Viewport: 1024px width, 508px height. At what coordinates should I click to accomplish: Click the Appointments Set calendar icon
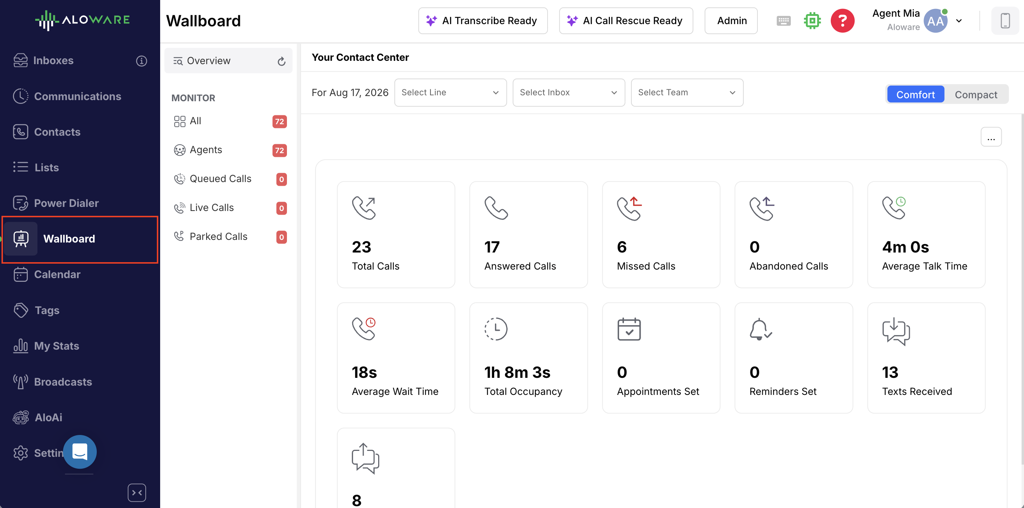click(630, 329)
